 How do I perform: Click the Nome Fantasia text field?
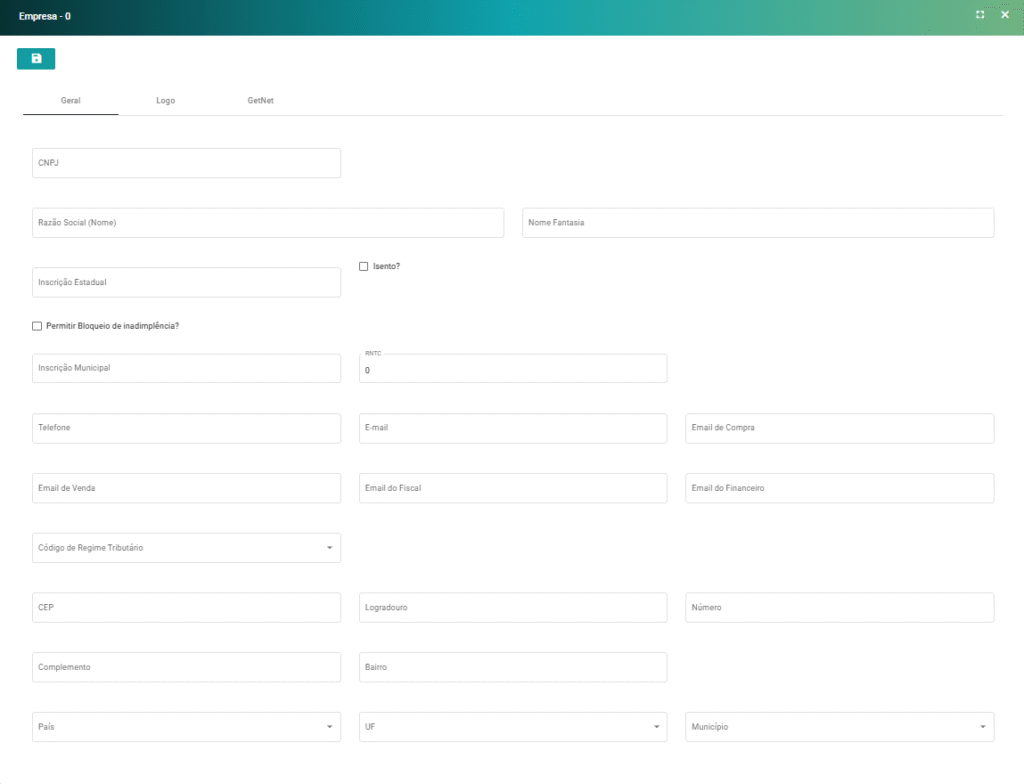[757, 223]
